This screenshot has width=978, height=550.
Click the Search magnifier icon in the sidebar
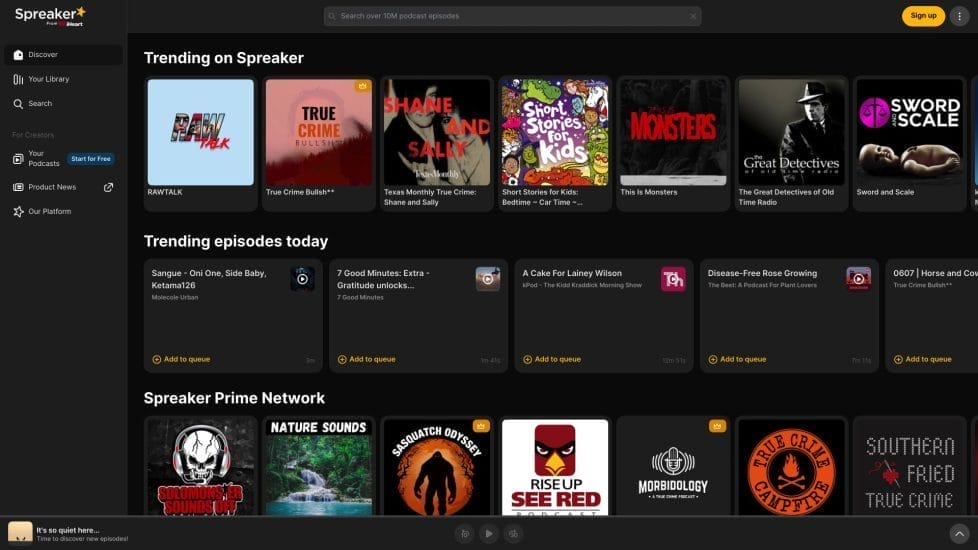(18, 104)
